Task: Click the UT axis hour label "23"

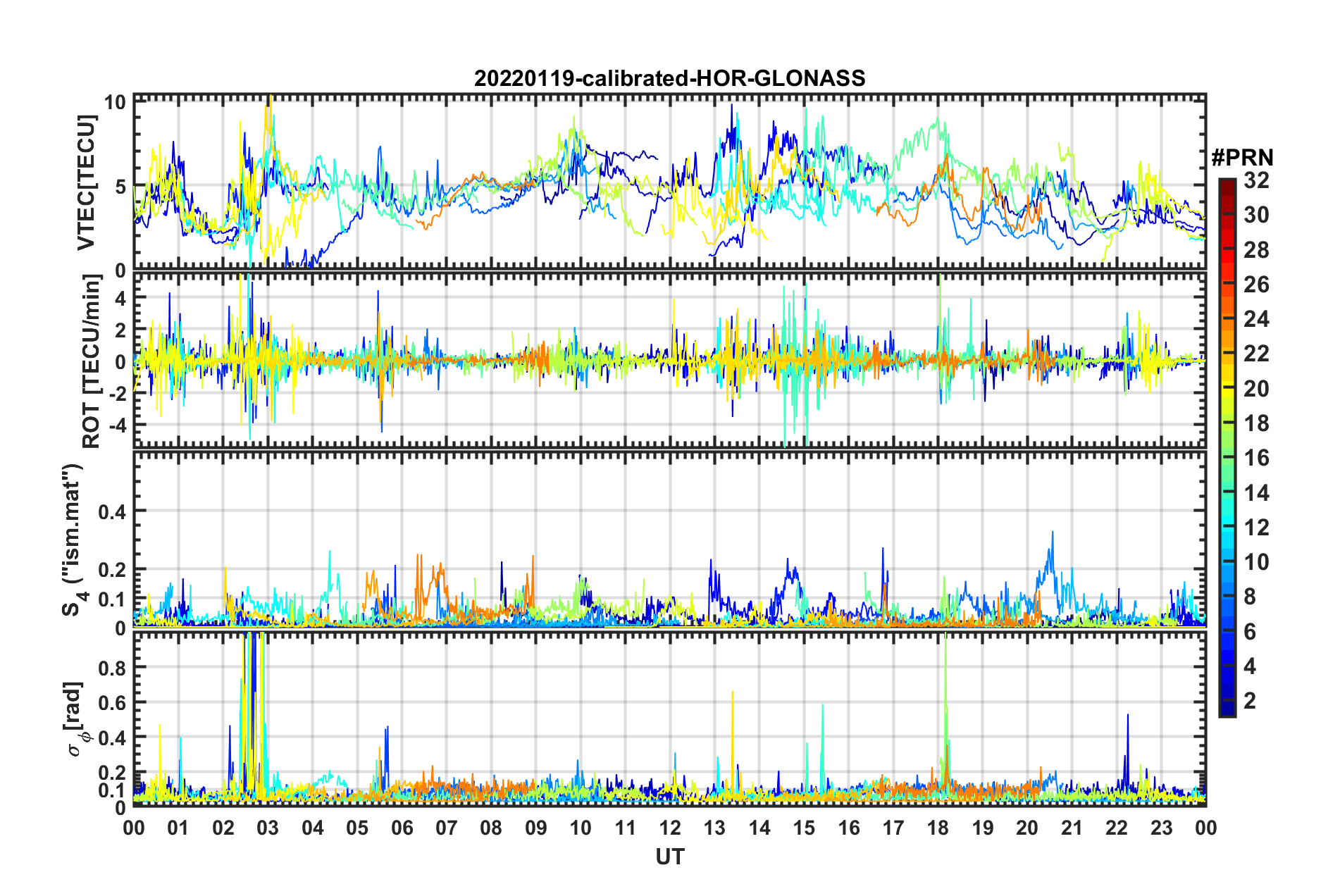Action: click(x=1162, y=828)
